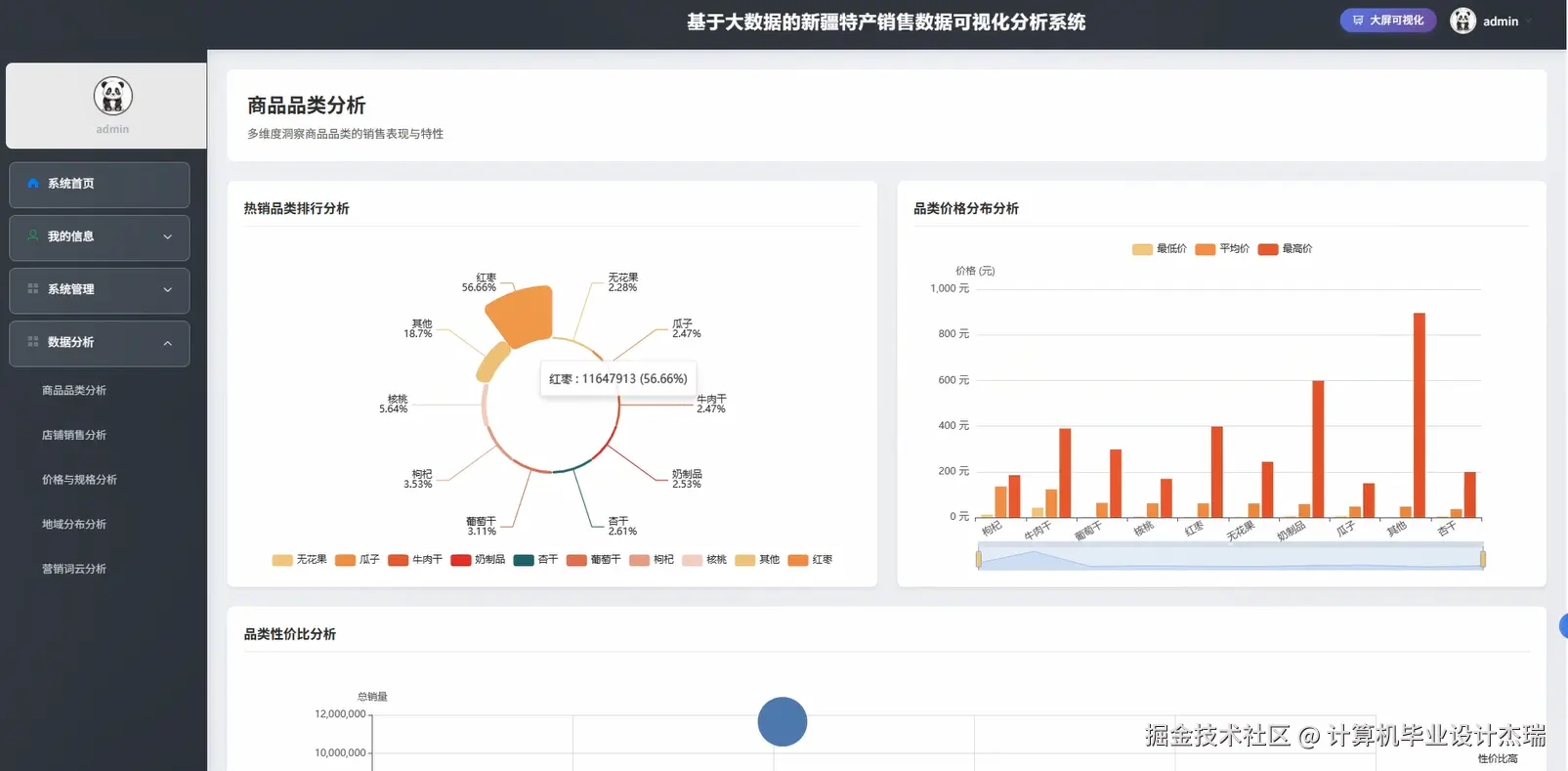Expand the 我的信息 menu chevron
Image resolution: width=1568 pixels, height=771 pixels.
point(167,236)
